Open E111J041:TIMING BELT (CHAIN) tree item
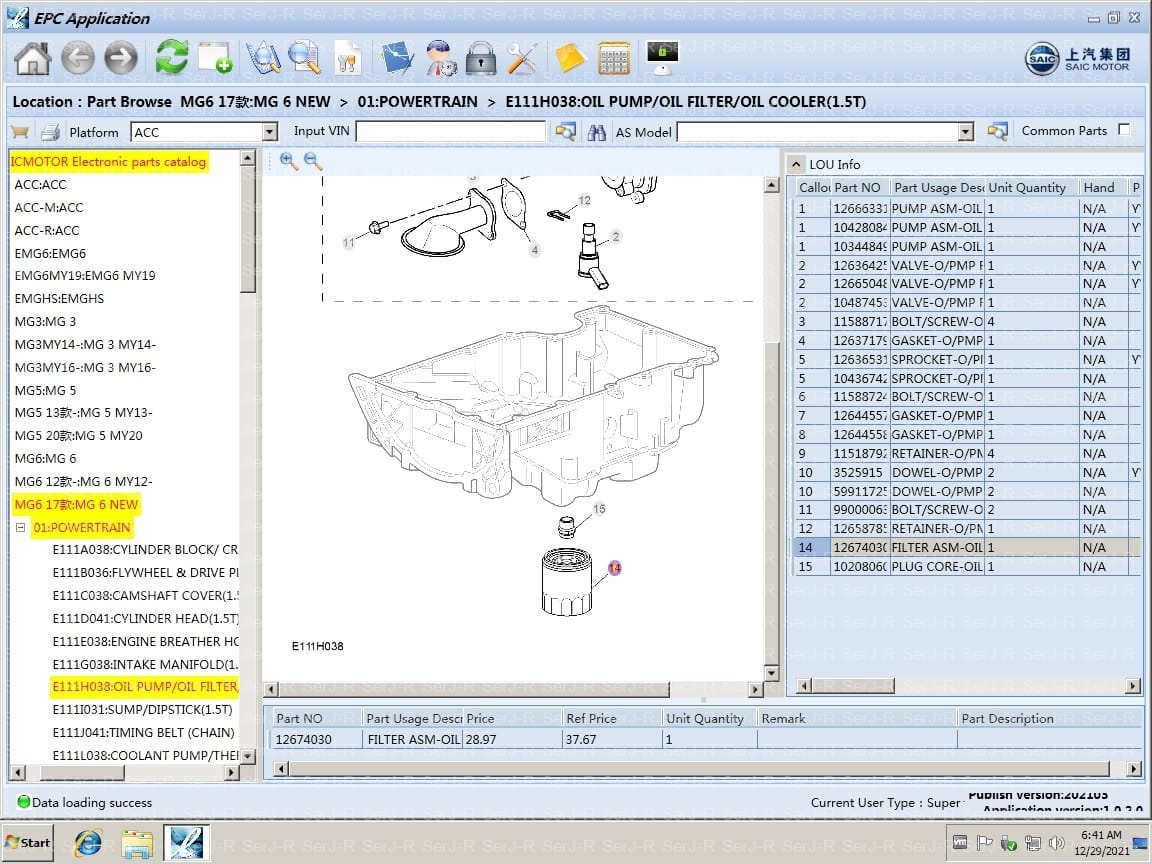This screenshot has width=1152, height=864. 143,732
